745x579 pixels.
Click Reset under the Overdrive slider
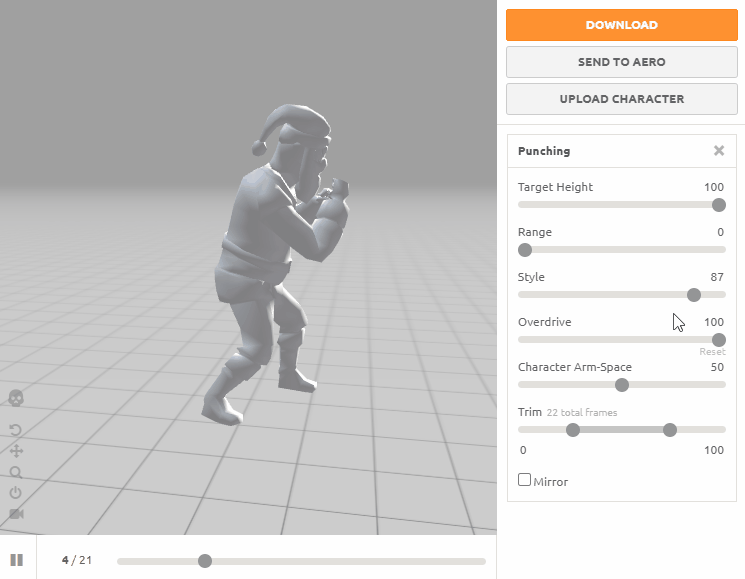712,352
